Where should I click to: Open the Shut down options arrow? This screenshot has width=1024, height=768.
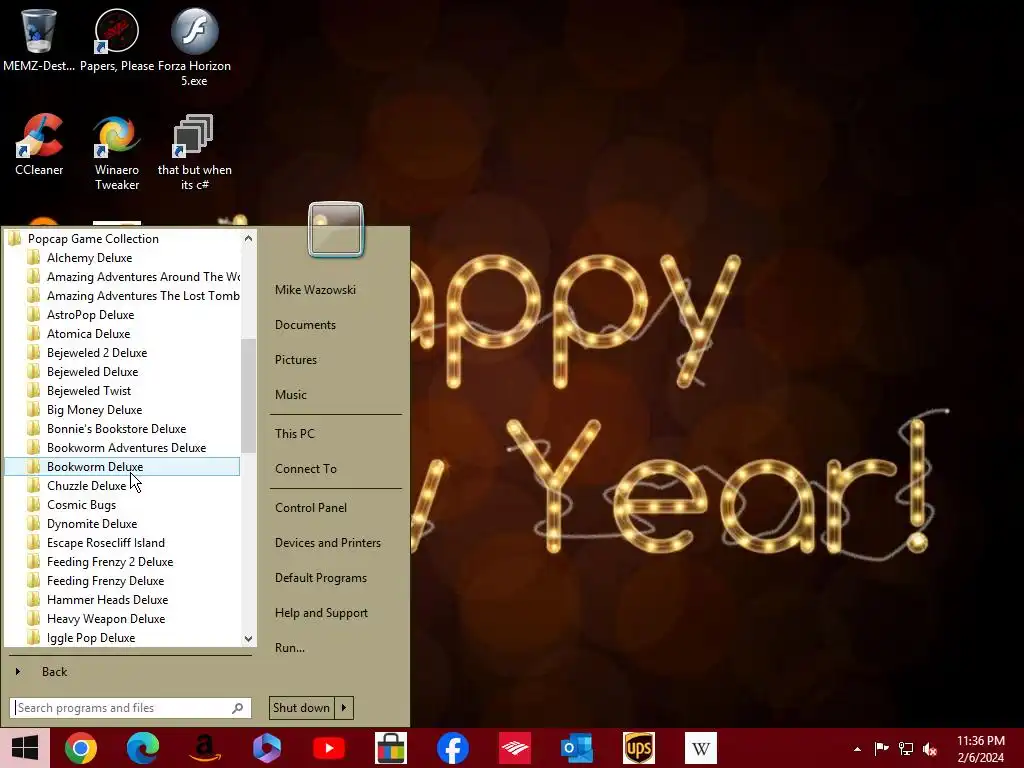(344, 708)
